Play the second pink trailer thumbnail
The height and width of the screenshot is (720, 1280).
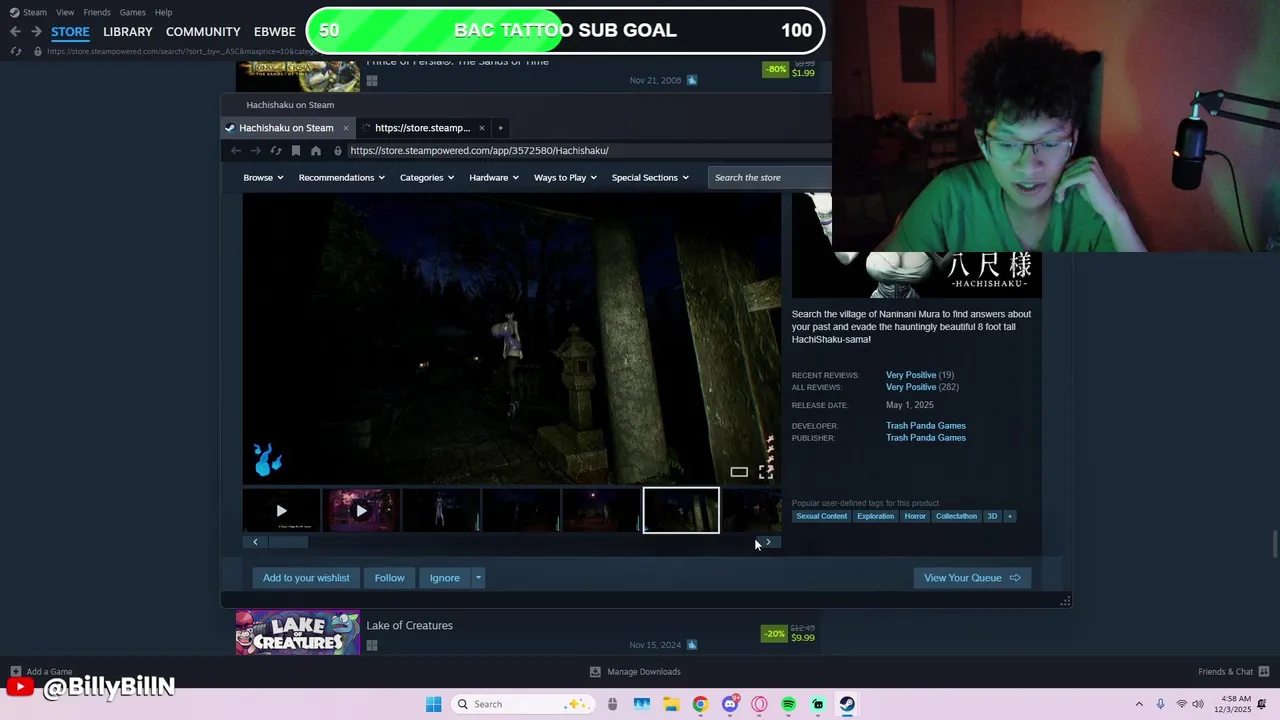coord(361,511)
